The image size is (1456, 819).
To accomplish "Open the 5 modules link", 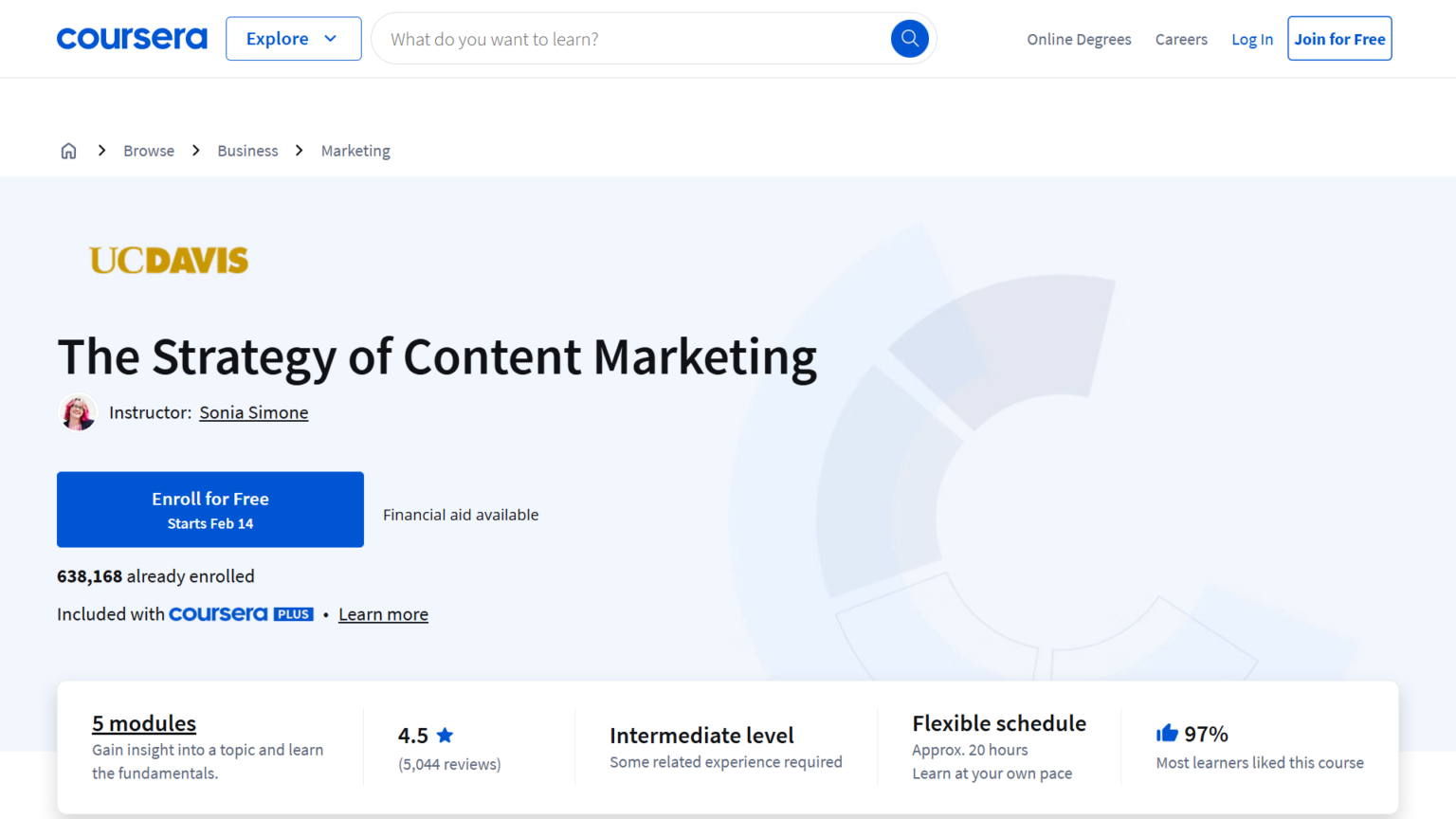I will tap(143, 722).
